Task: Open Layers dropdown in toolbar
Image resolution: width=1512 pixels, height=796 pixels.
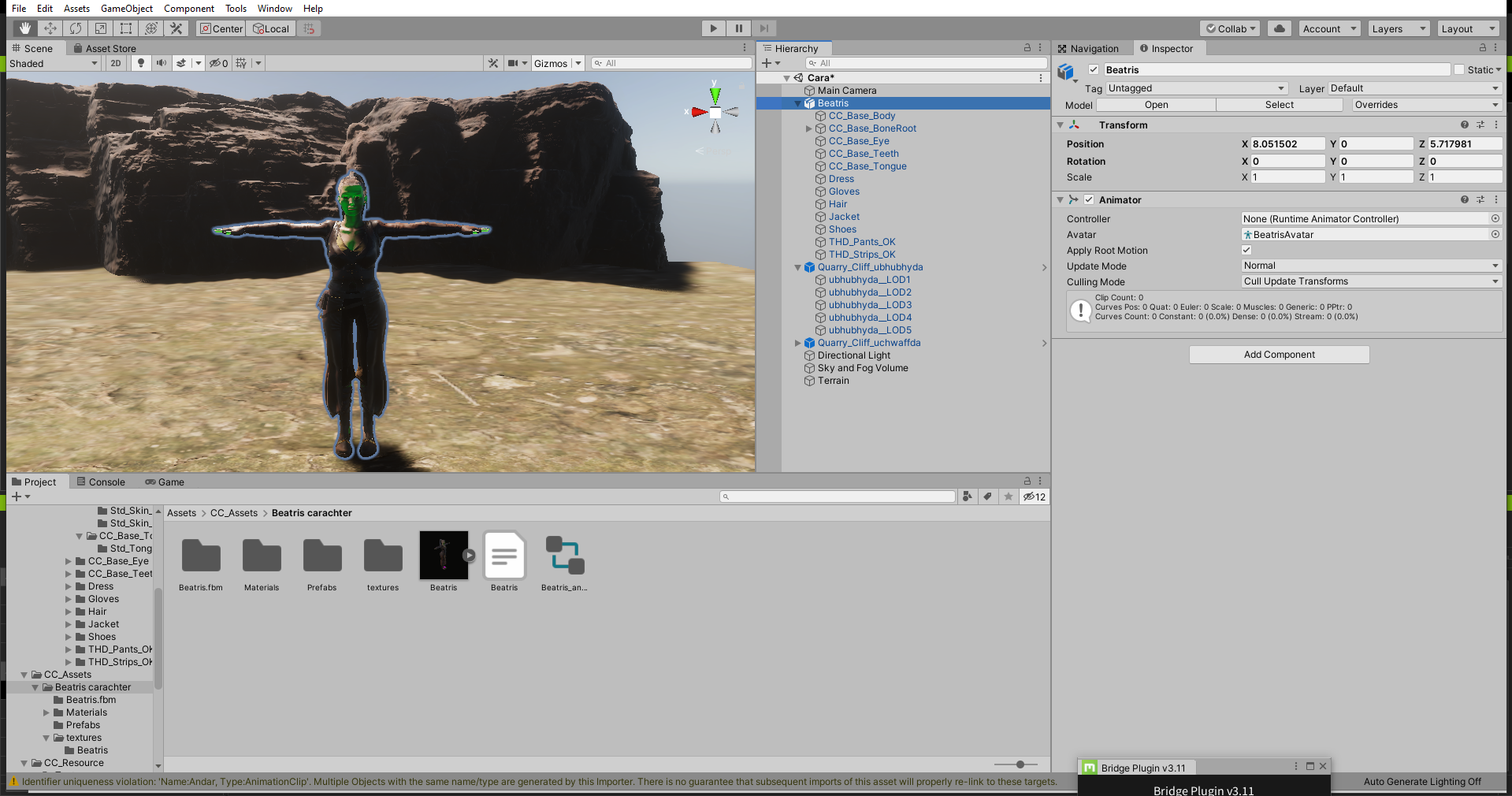Action: click(x=1399, y=28)
